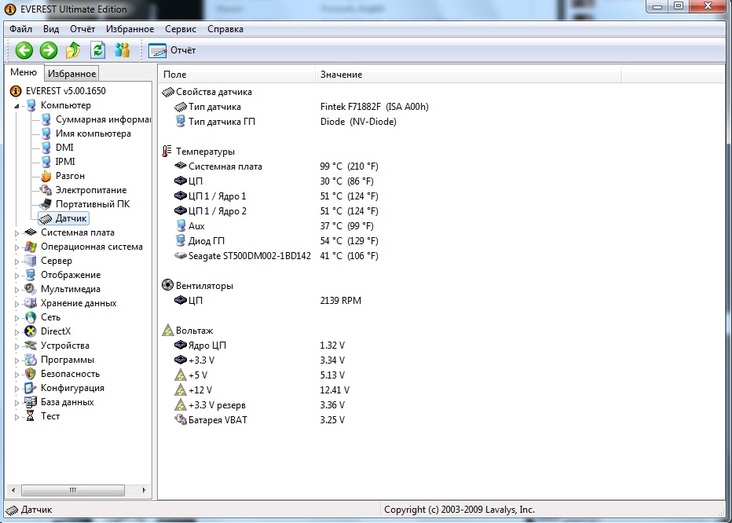The width and height of the screenshot is (732, 523).
Task: Expand the Мультимедиа tree node
Action: click(x=16, y=289)
